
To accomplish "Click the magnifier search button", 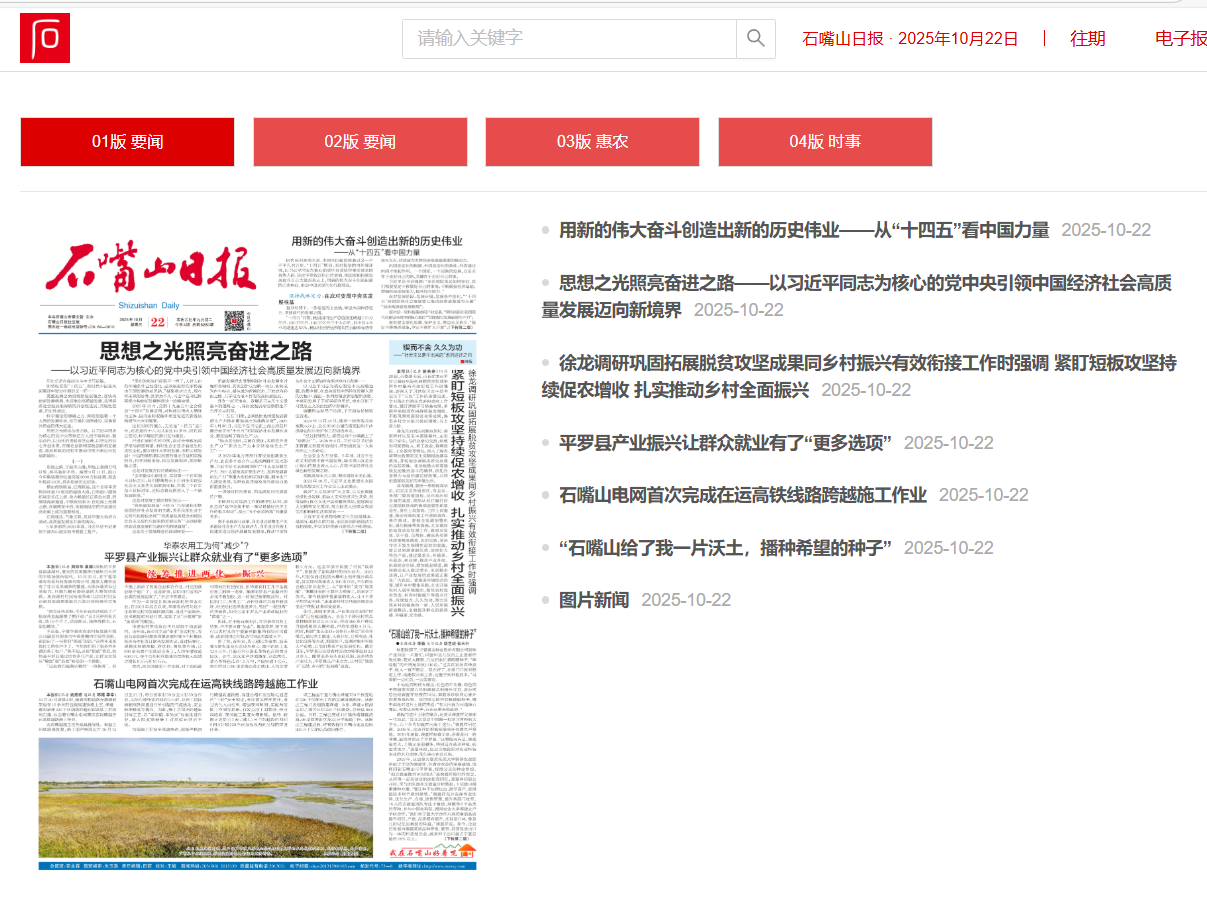I will pyautogui.click(x=756, y=39).
